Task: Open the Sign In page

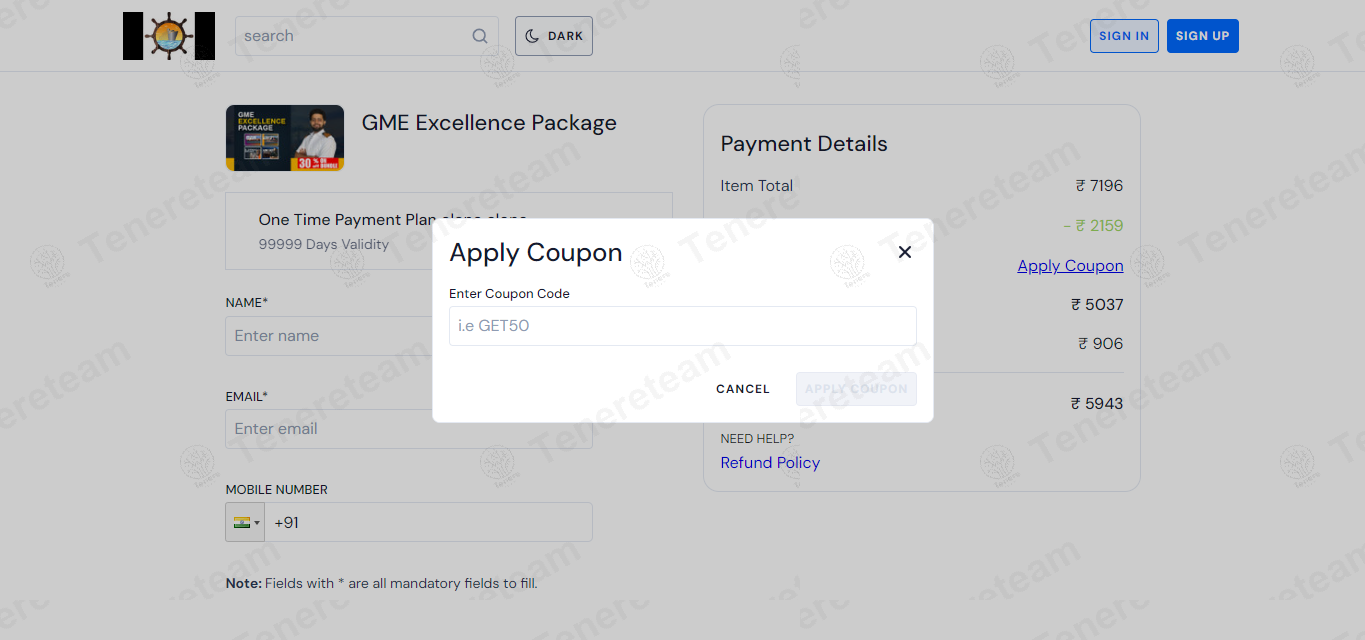Action: [x=1124, y=36]
